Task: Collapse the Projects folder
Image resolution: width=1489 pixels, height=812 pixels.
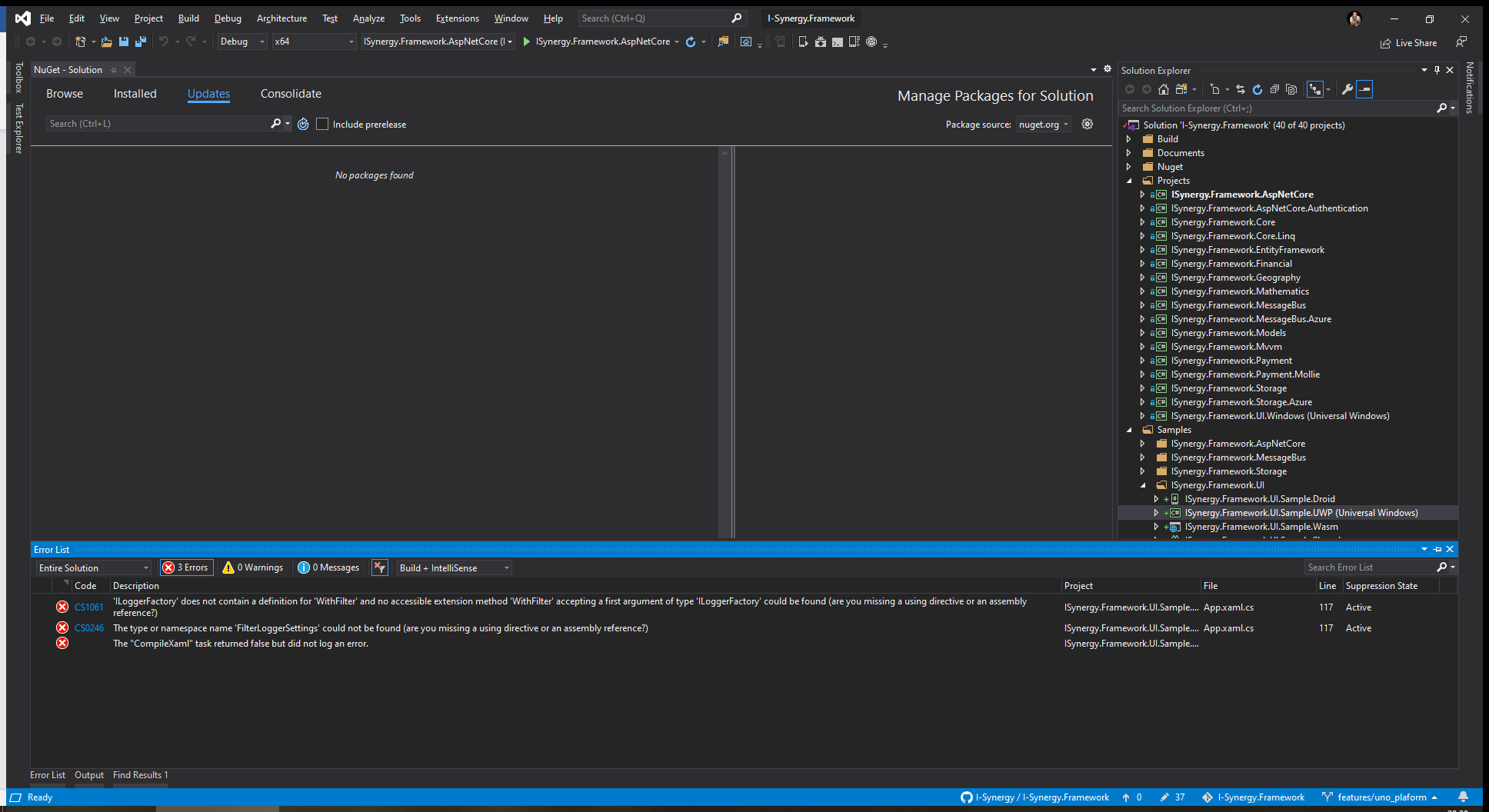Action: (1128, 181)
